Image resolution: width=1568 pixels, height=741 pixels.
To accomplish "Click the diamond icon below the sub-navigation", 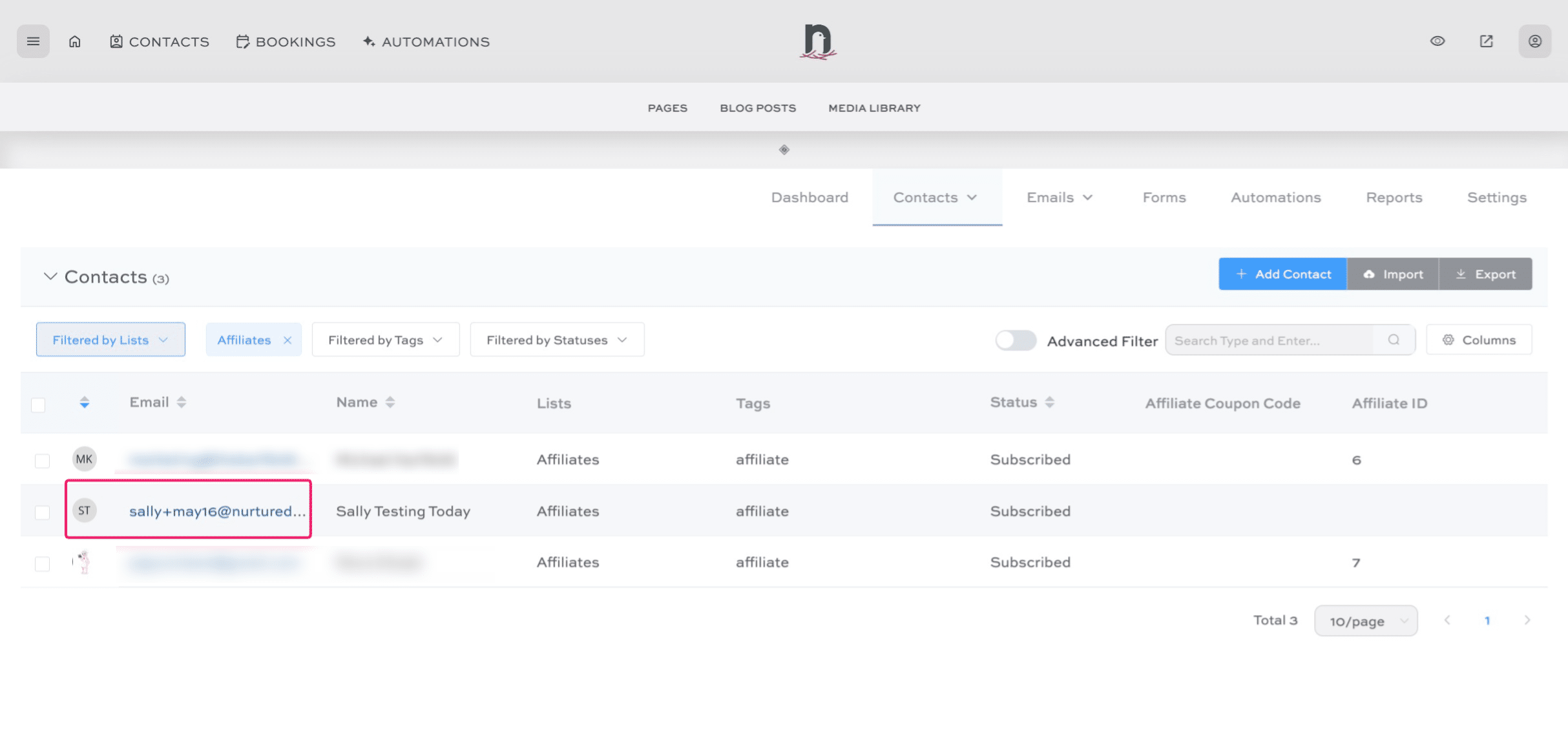I will pos(784,150).
